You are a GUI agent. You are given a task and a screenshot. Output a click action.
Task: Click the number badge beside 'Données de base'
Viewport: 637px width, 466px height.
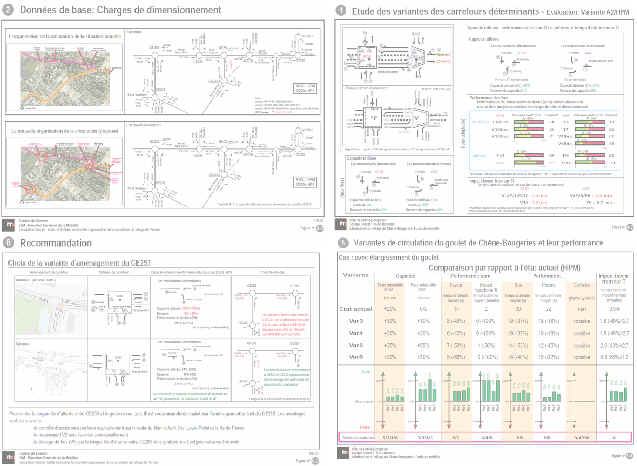coord(8,10)
